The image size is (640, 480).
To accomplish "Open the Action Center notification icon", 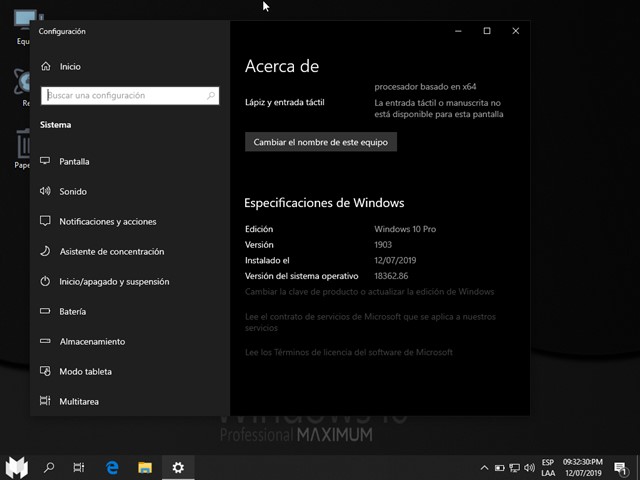I will (x=620, y=468).
